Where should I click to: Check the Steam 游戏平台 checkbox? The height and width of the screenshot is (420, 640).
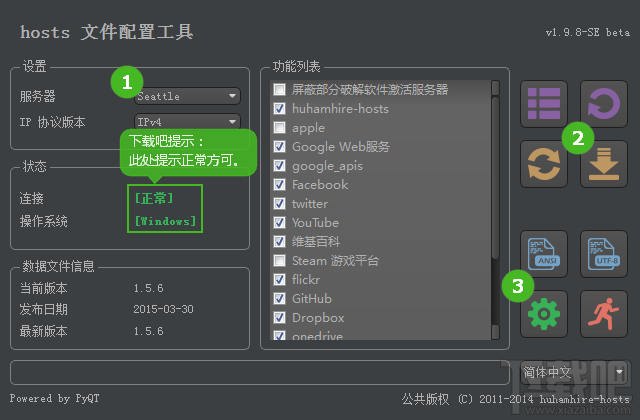279,261
